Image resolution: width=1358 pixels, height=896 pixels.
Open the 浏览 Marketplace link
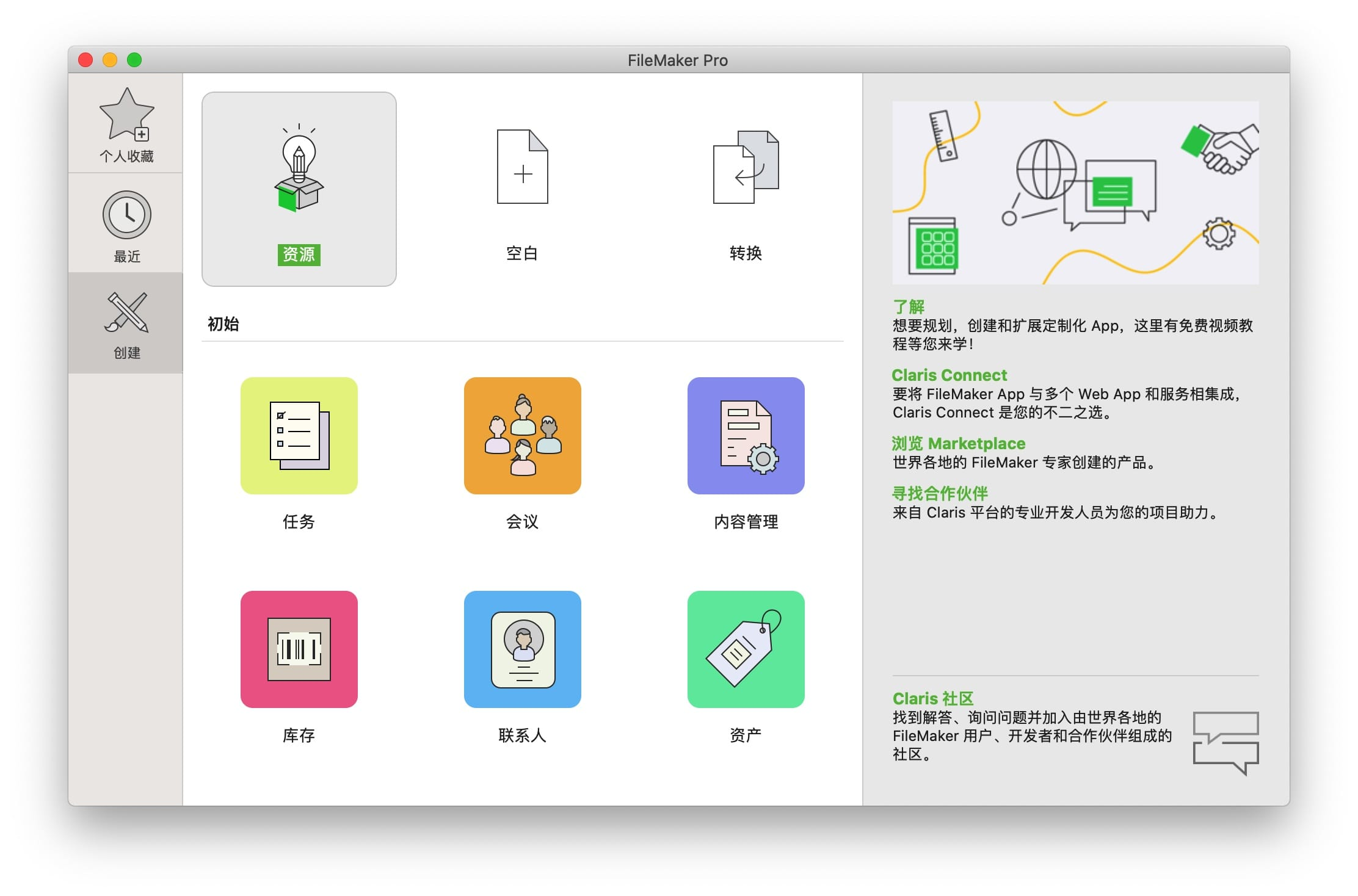coord(958,443)
